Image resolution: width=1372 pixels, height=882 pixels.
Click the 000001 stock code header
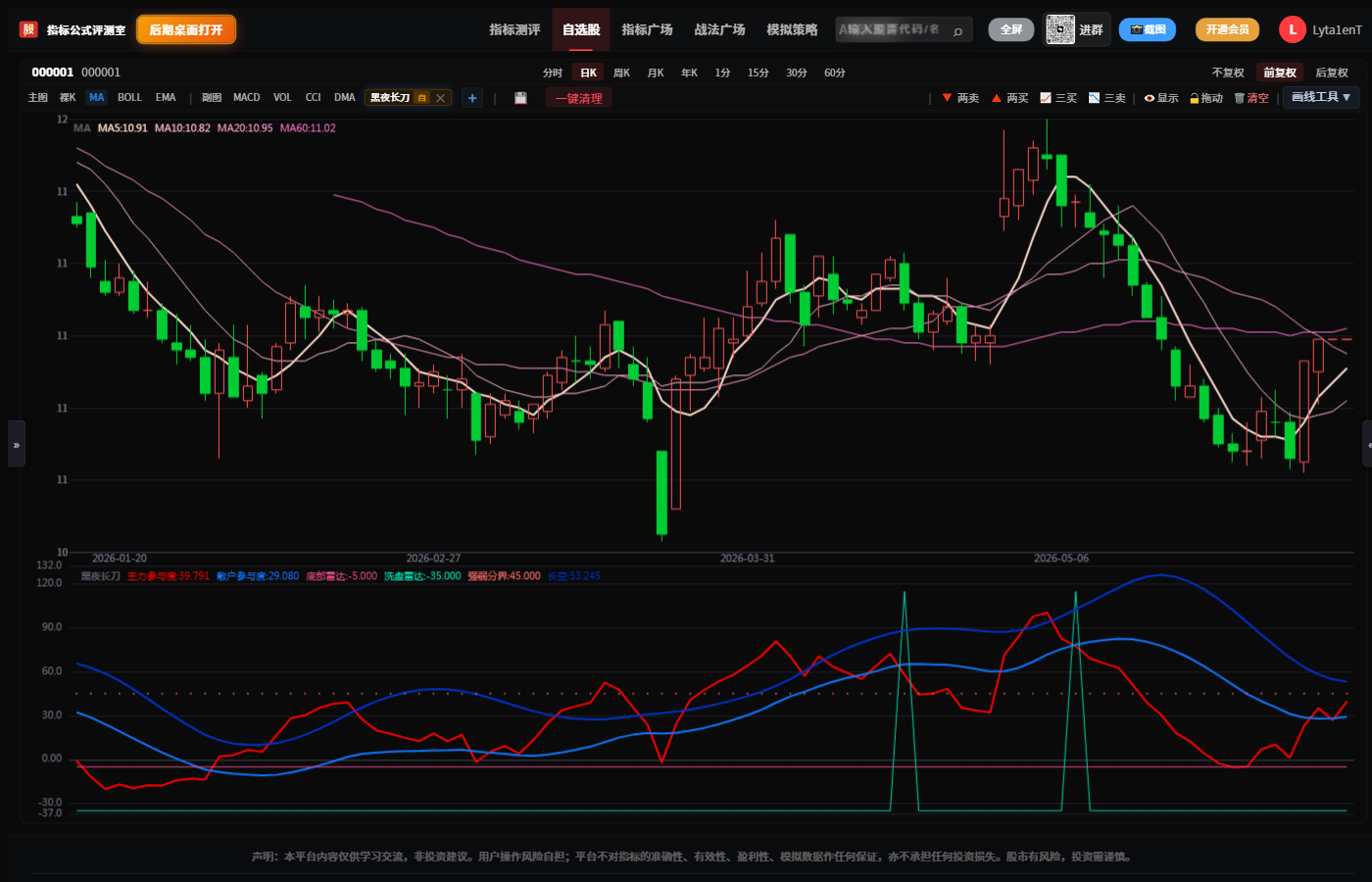[53, 73]
